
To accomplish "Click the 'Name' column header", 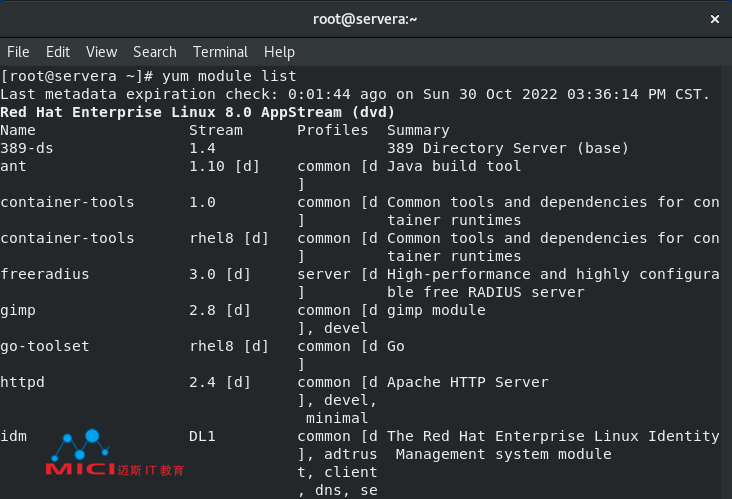I will click(x=18, y=130).
